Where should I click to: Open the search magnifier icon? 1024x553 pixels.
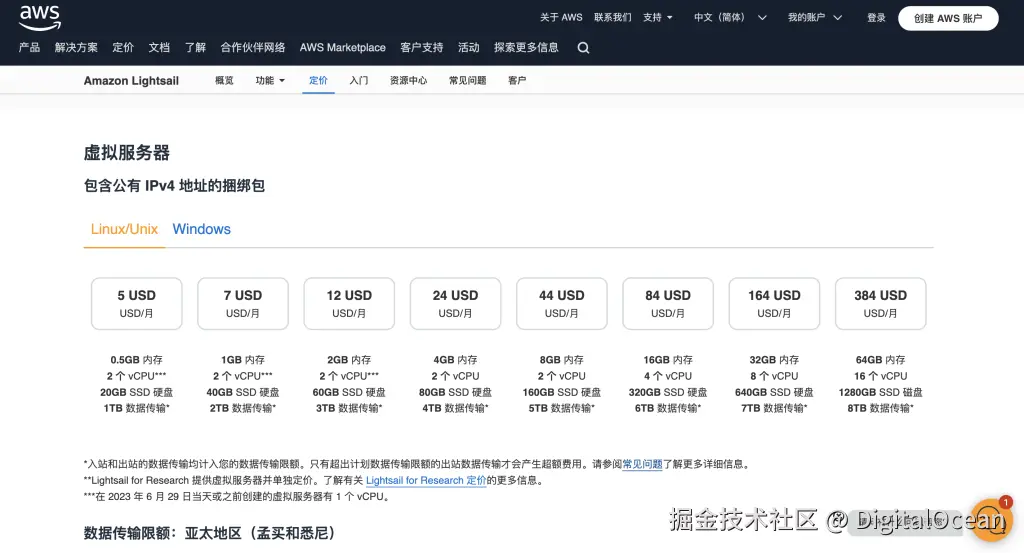[x=583, y=48]
